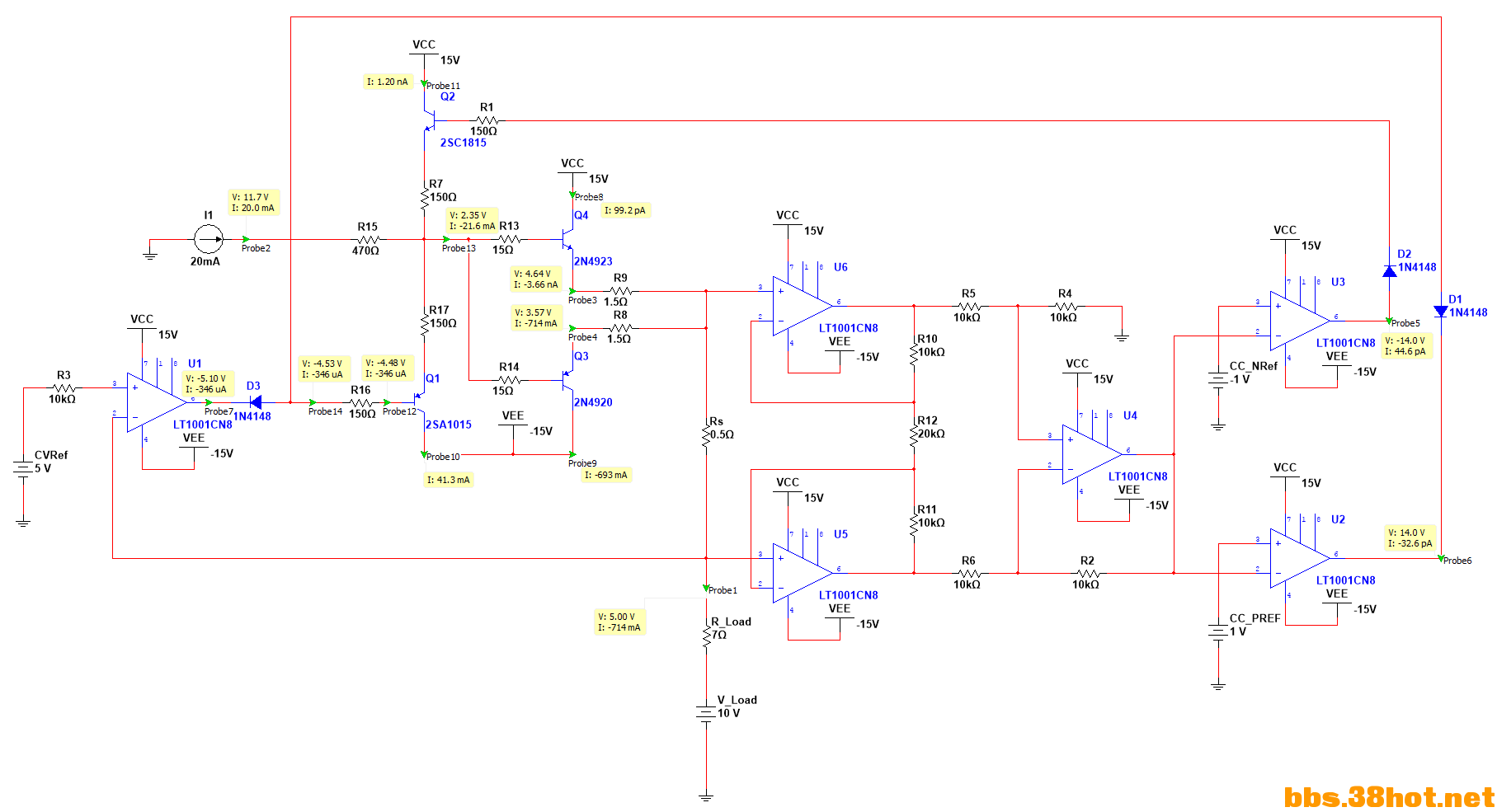The width and height of the screenshot is (1497, 812).
Task: Select the CVRef 5 V battery symbol
Action: point(23,469)
